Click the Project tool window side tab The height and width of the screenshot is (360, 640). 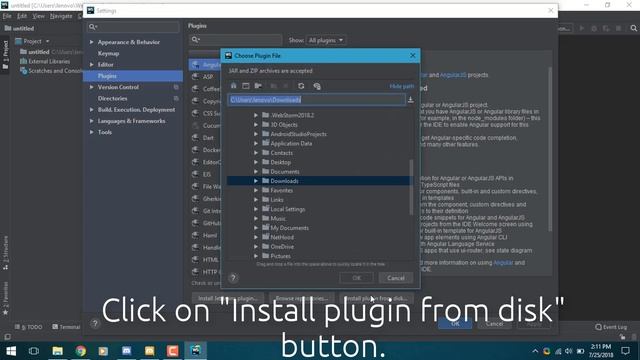5,55
